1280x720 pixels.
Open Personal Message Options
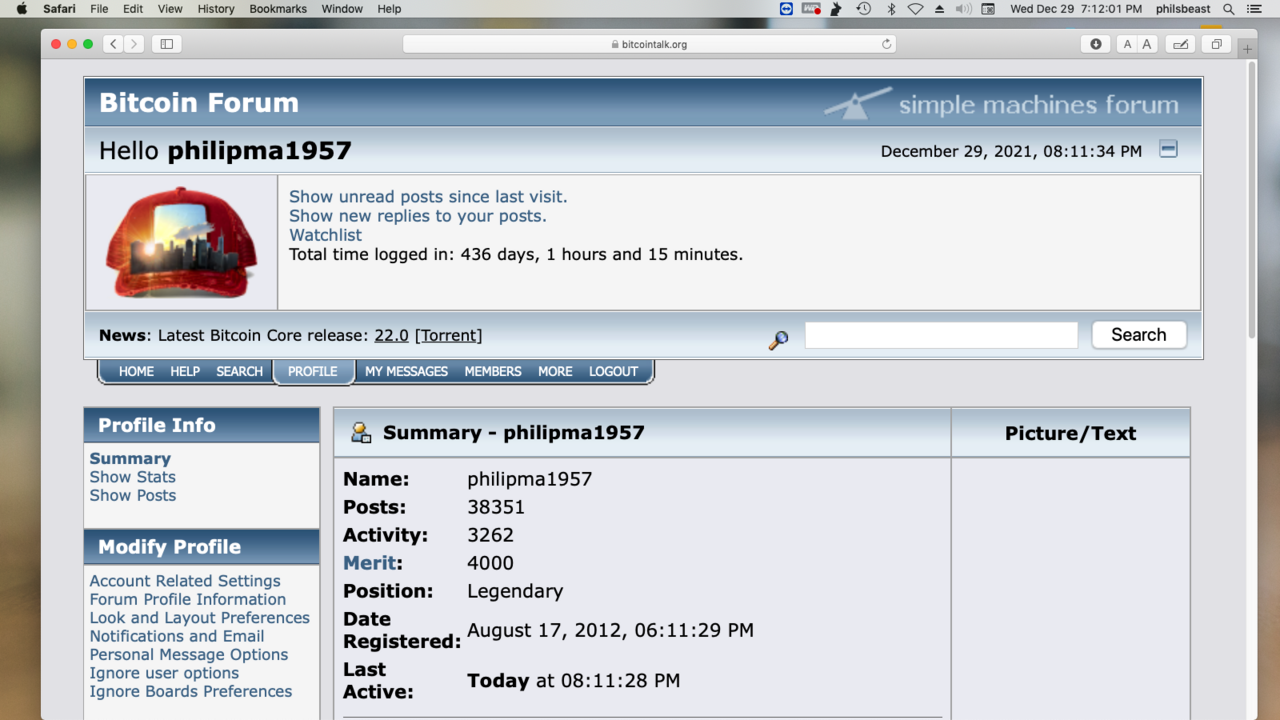[189, 655]
